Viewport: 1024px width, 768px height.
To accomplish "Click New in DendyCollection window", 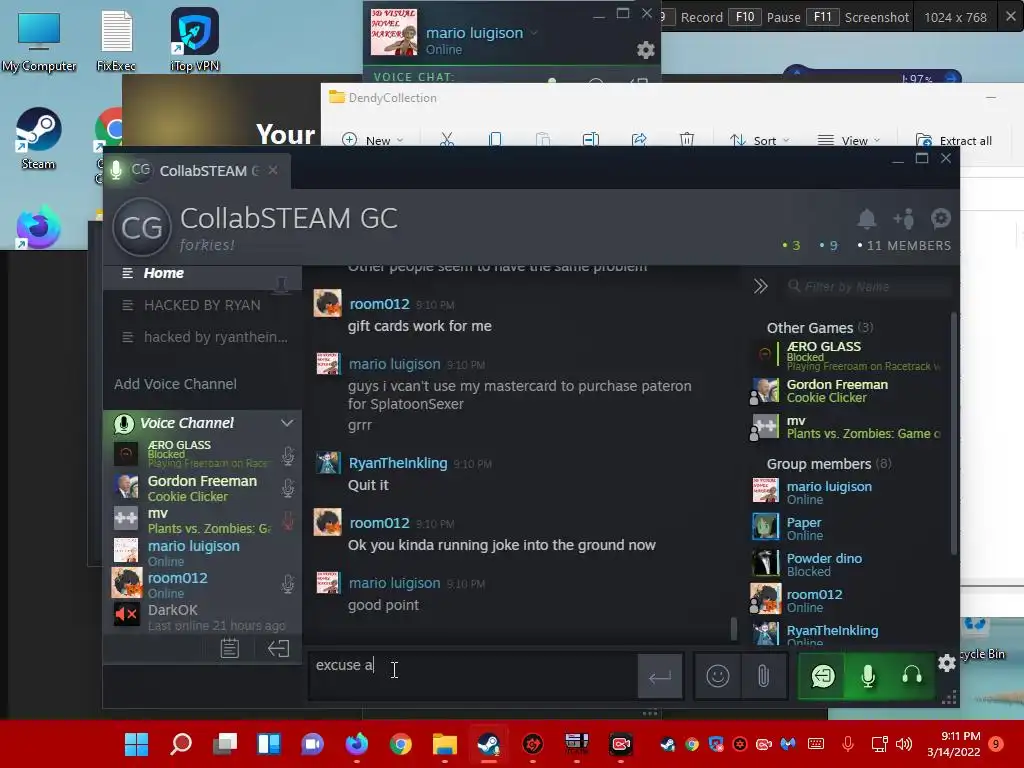I will pyautogui.click(x=373, y=140).
